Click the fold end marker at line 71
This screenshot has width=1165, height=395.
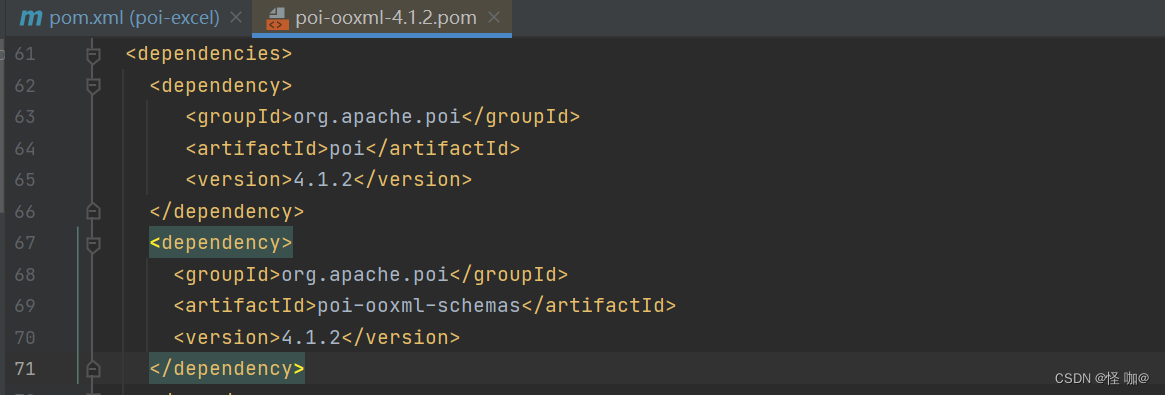point(93,369)
